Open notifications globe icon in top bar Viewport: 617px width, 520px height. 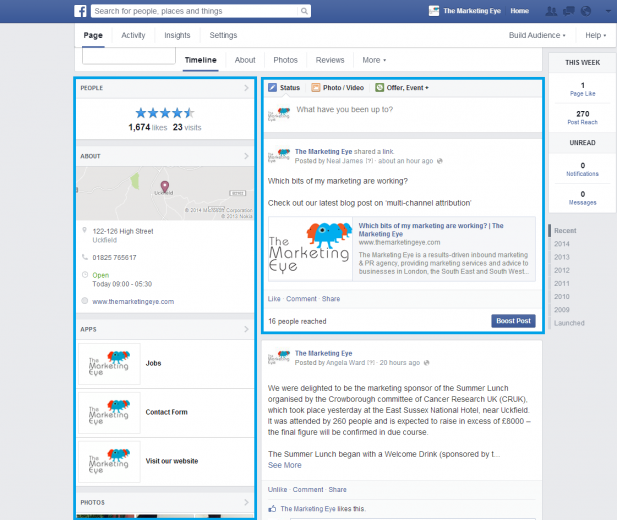[x=586, y=11]
